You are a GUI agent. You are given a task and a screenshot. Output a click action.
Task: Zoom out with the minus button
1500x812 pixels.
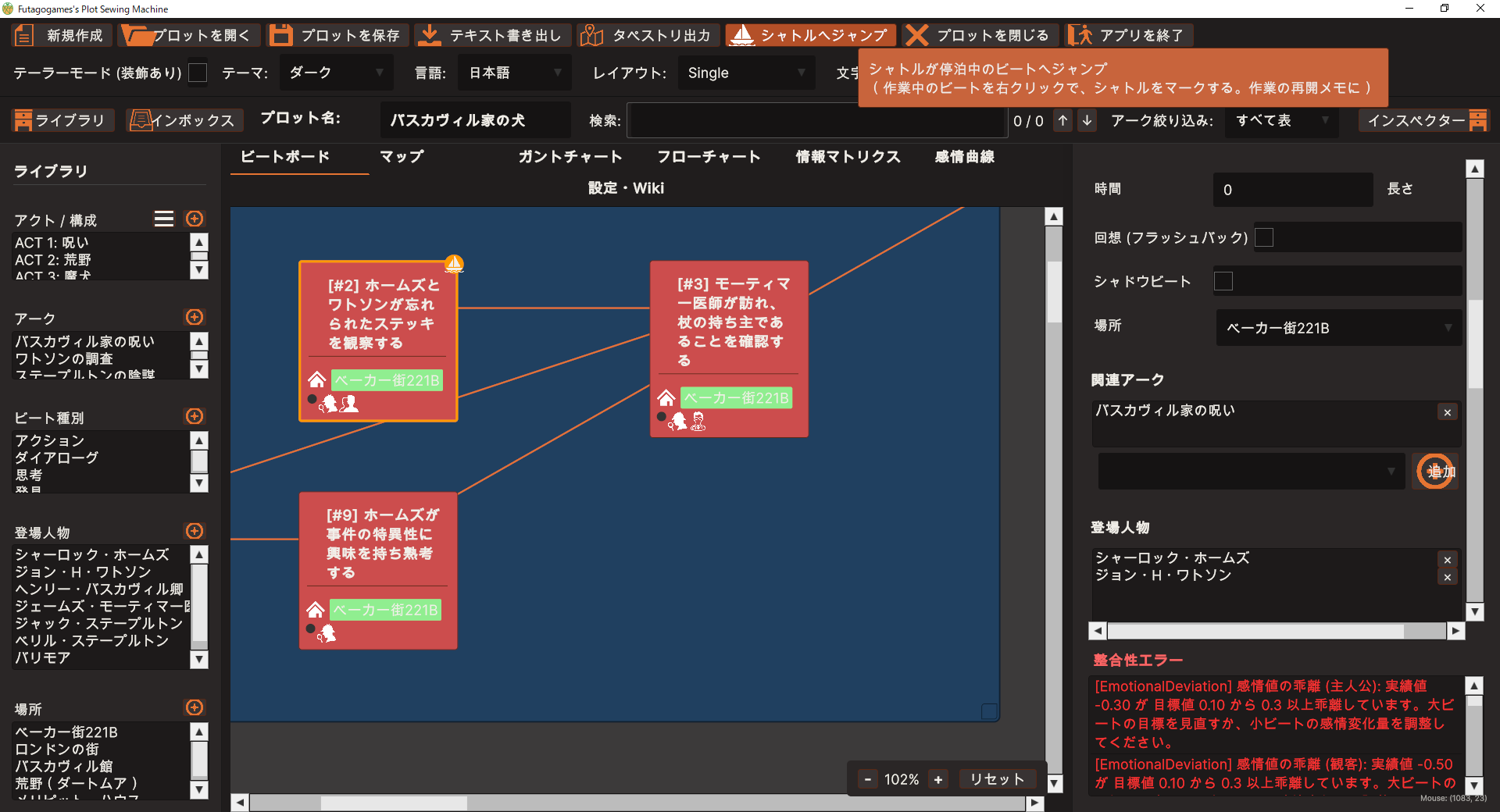(x=867, y=779)
